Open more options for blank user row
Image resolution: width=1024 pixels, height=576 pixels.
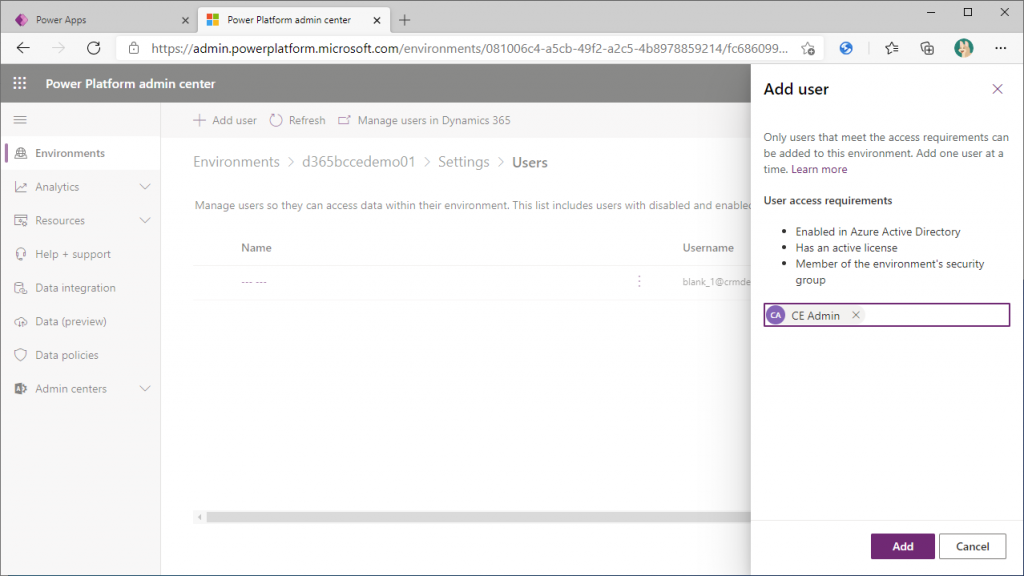639,281
